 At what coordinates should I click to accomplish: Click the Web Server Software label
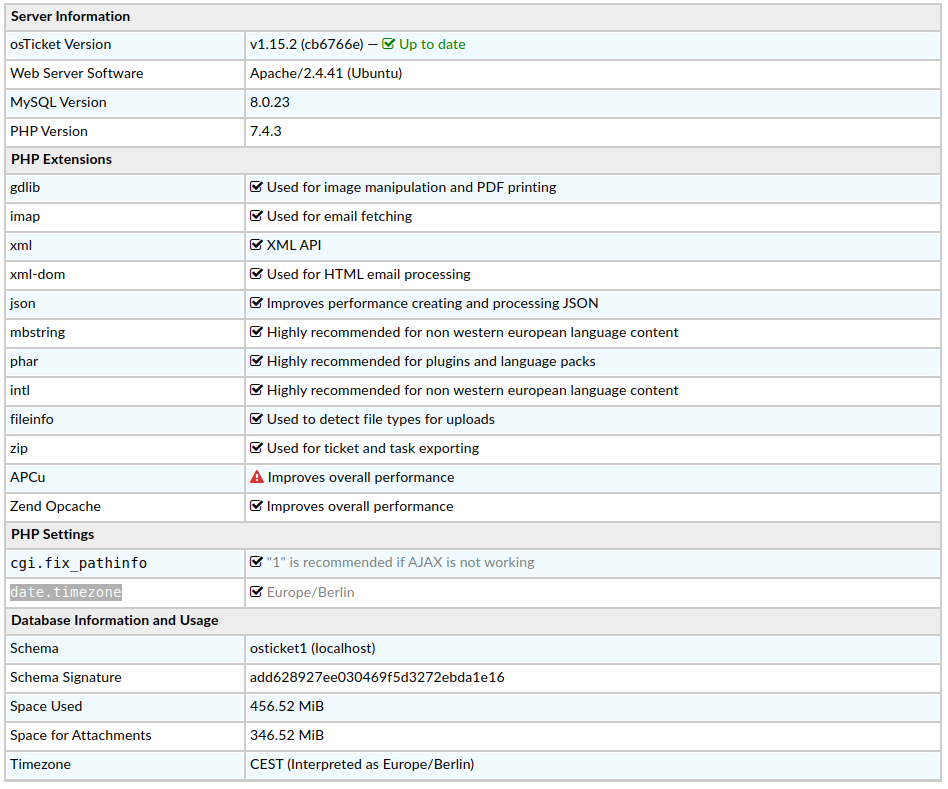coord(77,73)
